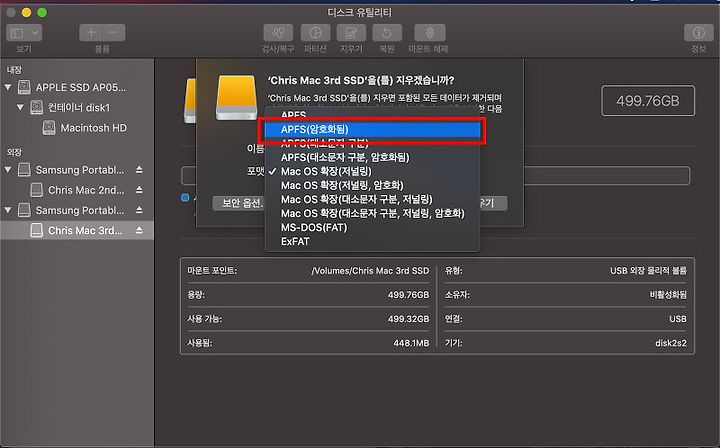Click the 499.76GB capacity box
Screen dimensions: 720x448
(x=648, y=101)
